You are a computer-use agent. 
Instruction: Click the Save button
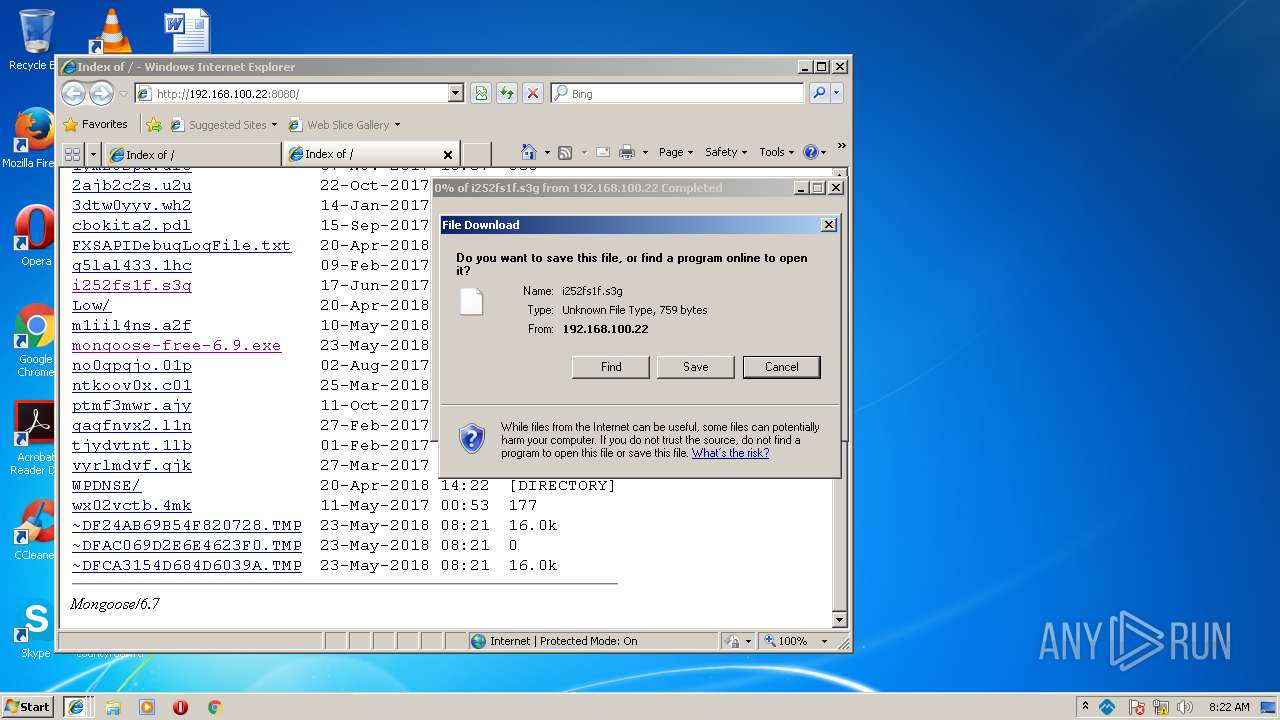click(x=696, y=367)
